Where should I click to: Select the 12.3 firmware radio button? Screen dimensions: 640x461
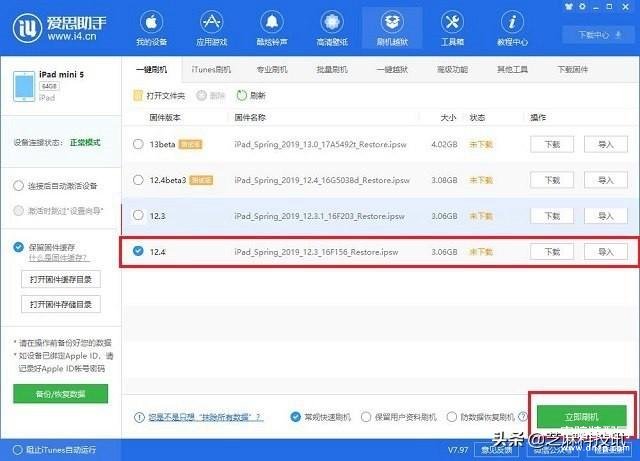[138, 215]
